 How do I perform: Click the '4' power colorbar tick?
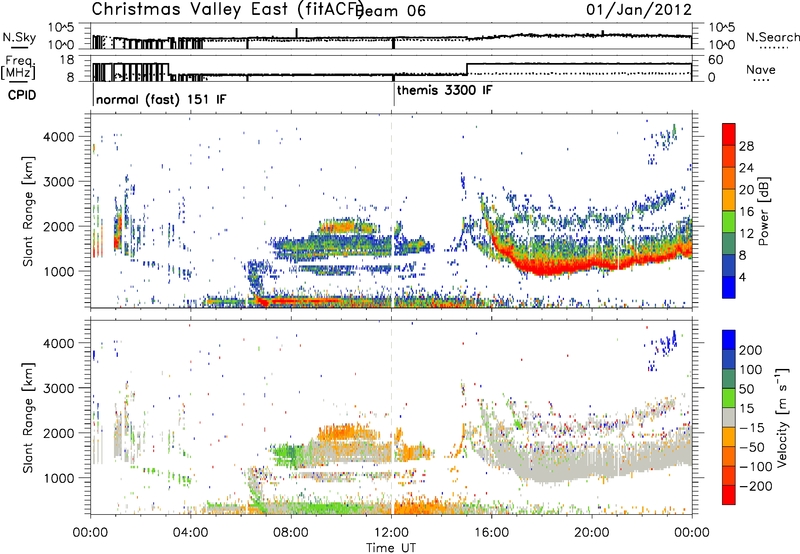[742, 277]
